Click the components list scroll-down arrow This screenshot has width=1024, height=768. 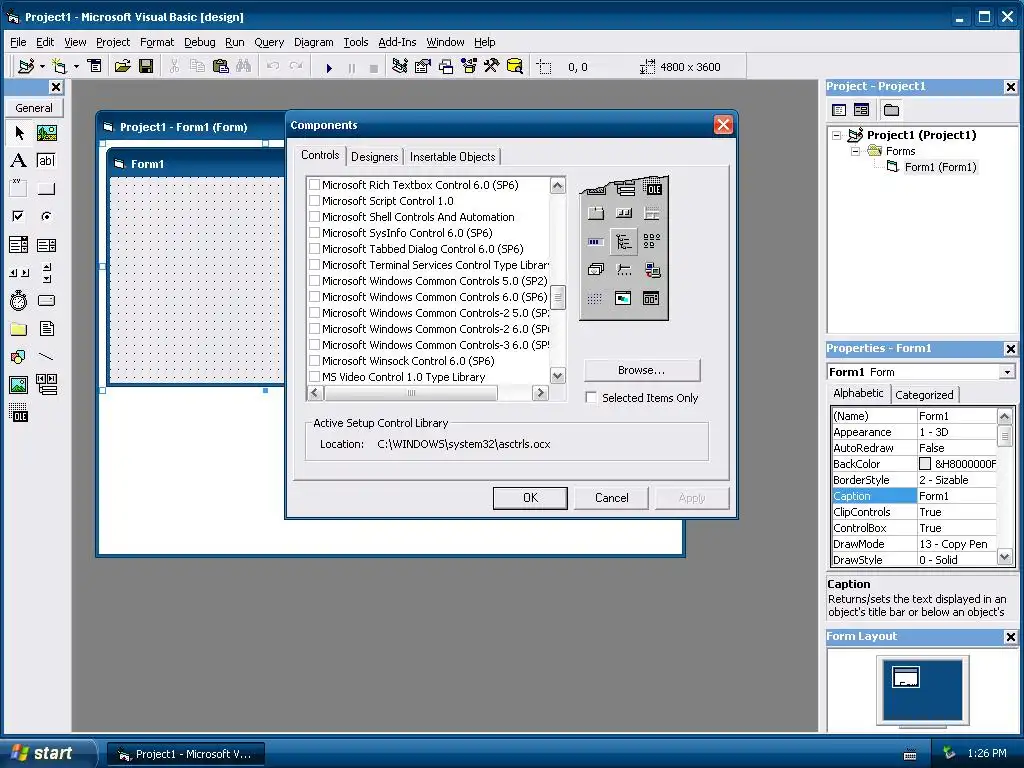[x=558, y=376]
